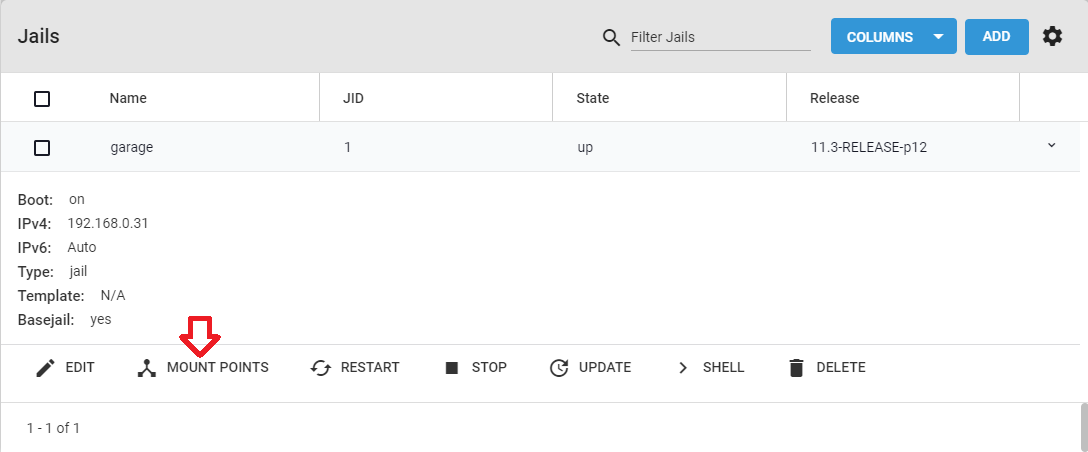Click the Restart circular arrows icon
The width and height of the screenshot is (1088, 452).
click(x=321, y=368)
